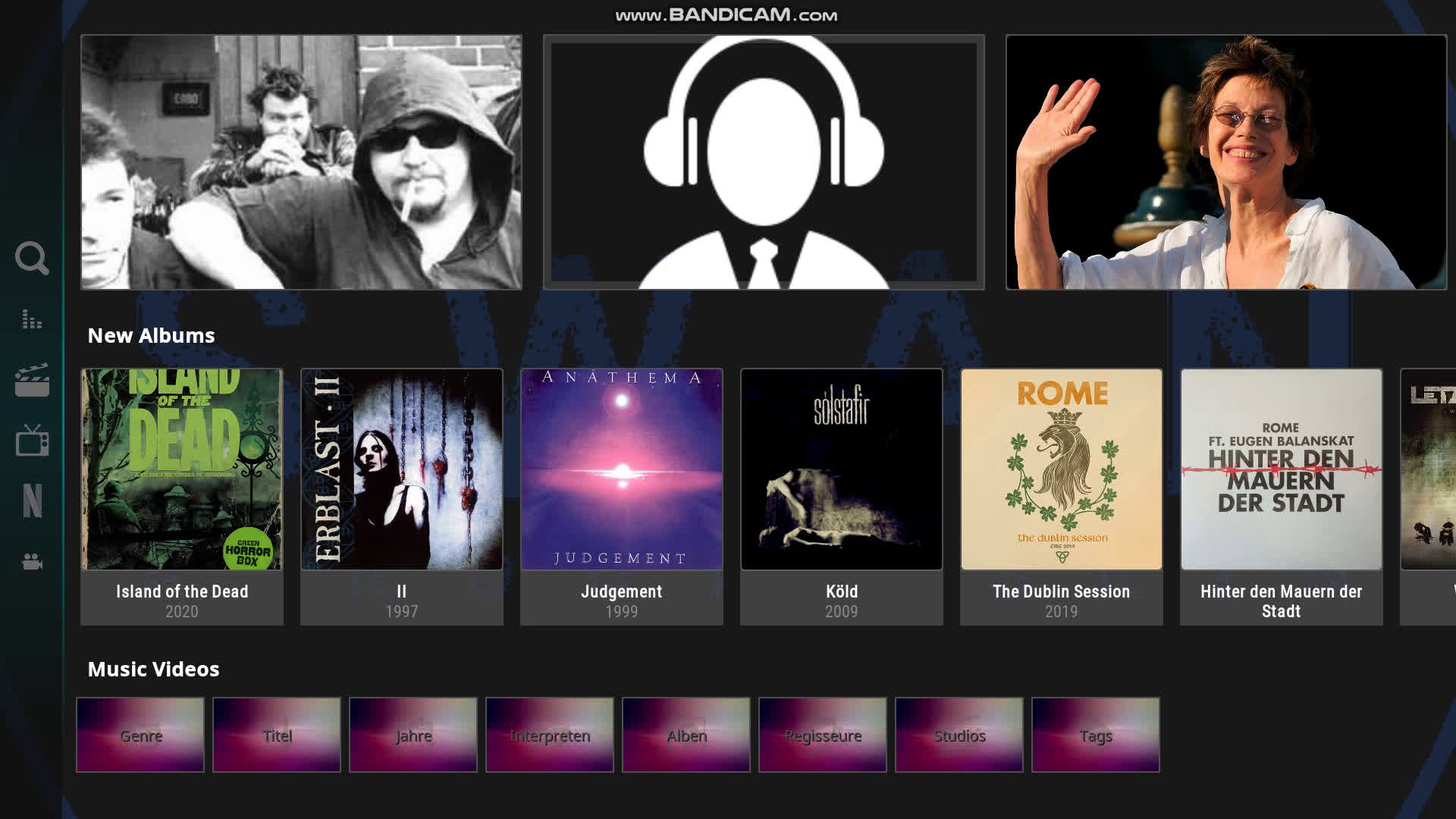This screenshot has width=1456, height=819.
Task: Open the Netflix N sidebar icon
Action: pyautogui.click(x=32, y=501)
